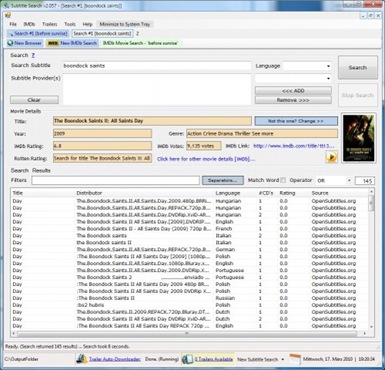The image size is (385, 370).
Task: Click the movie poster thumbnail
Action: click(x=359, y=138)
